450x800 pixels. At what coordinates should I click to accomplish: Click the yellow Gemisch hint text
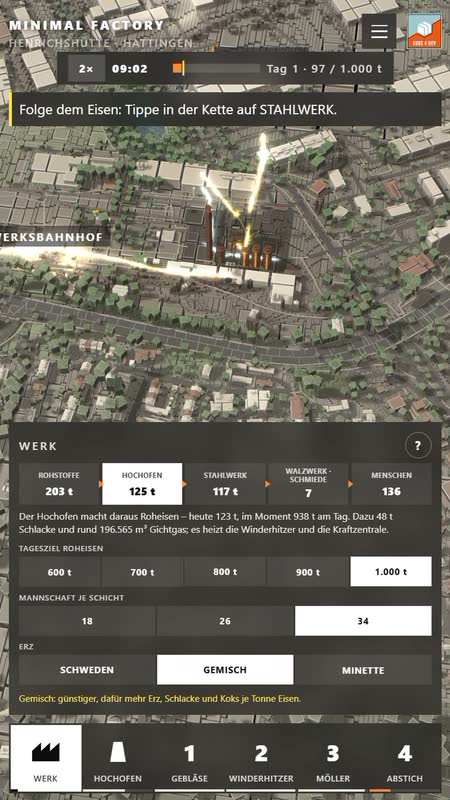[x=160, y=698]
